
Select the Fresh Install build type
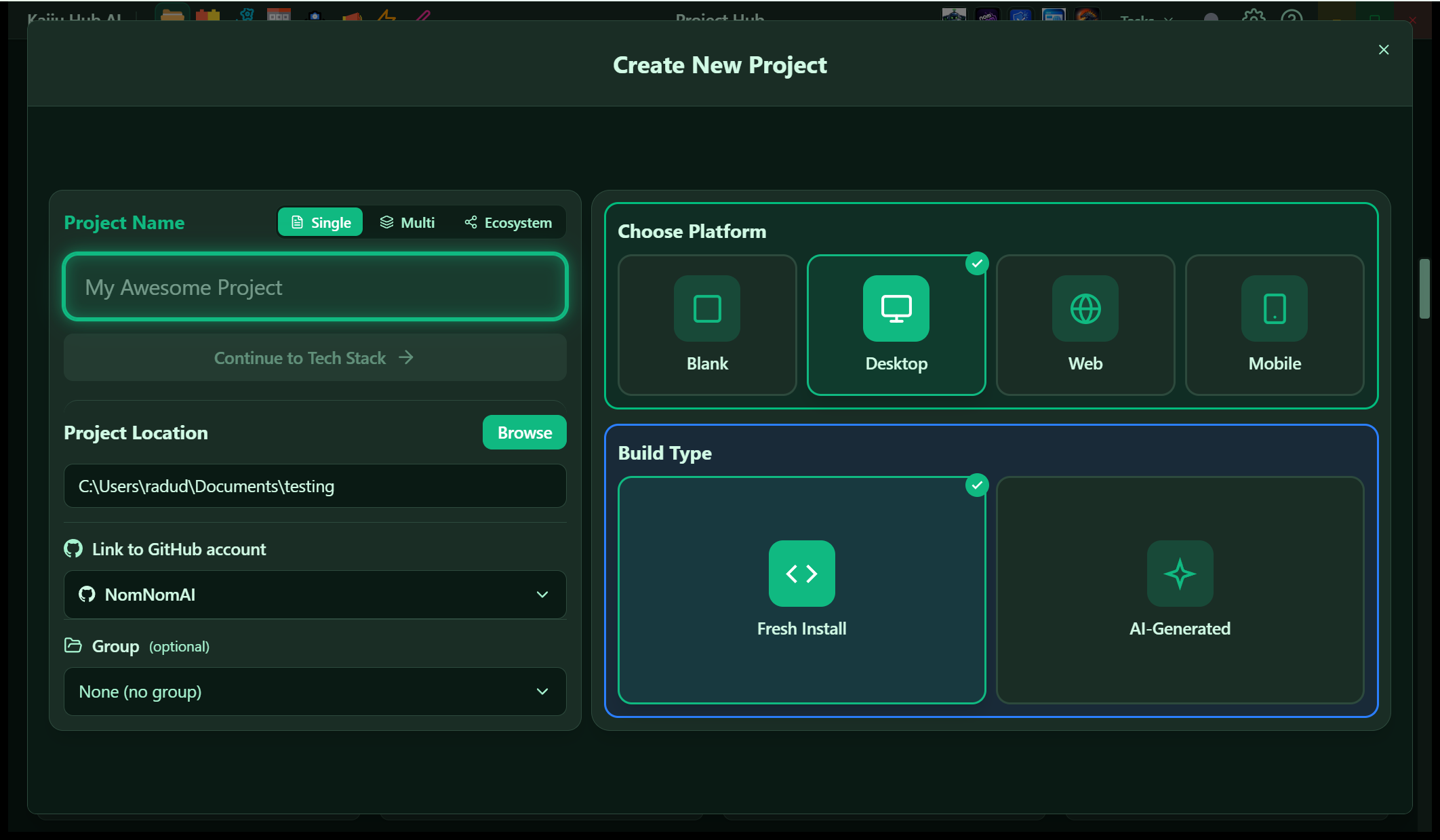[x=802, y=590]
